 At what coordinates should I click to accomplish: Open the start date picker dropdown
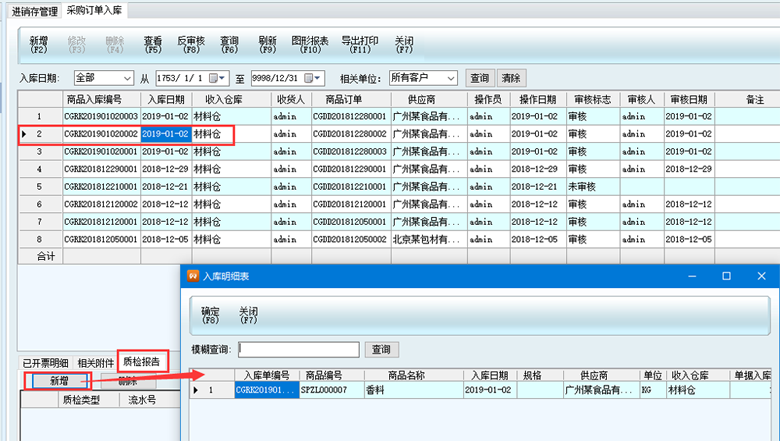223,78
